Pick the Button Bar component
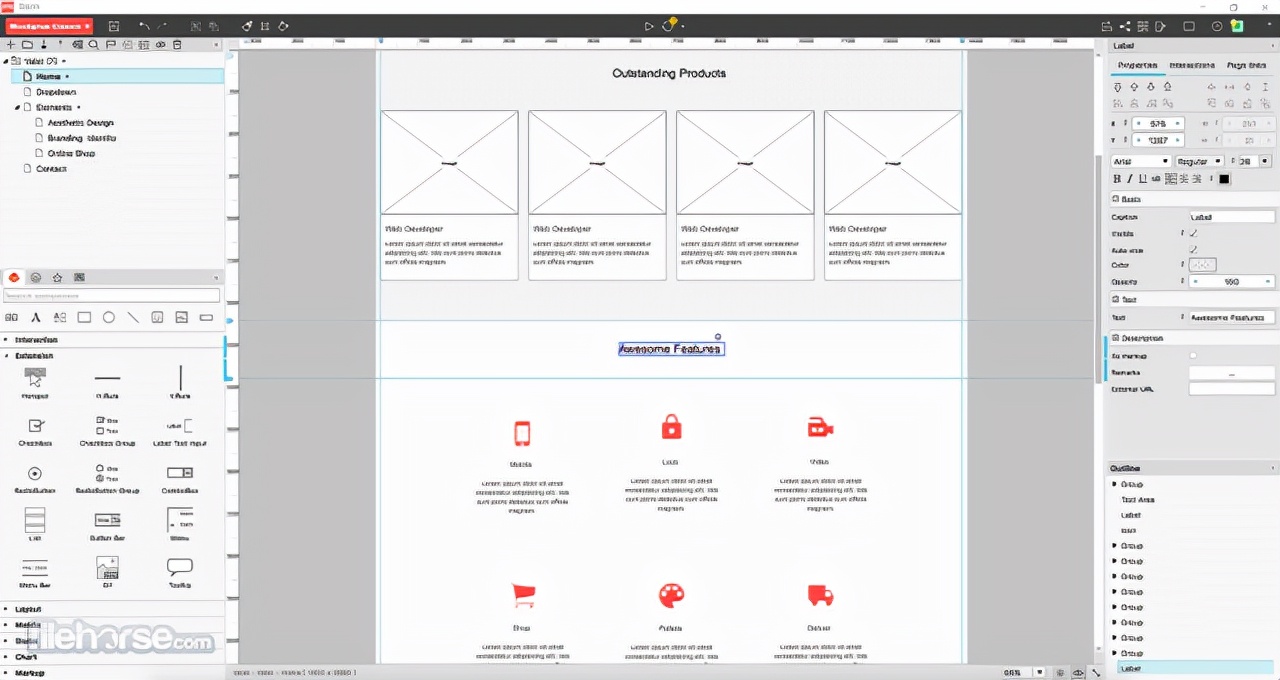The width and height of the screenshot is (1280, 680). tap(107, 524)
